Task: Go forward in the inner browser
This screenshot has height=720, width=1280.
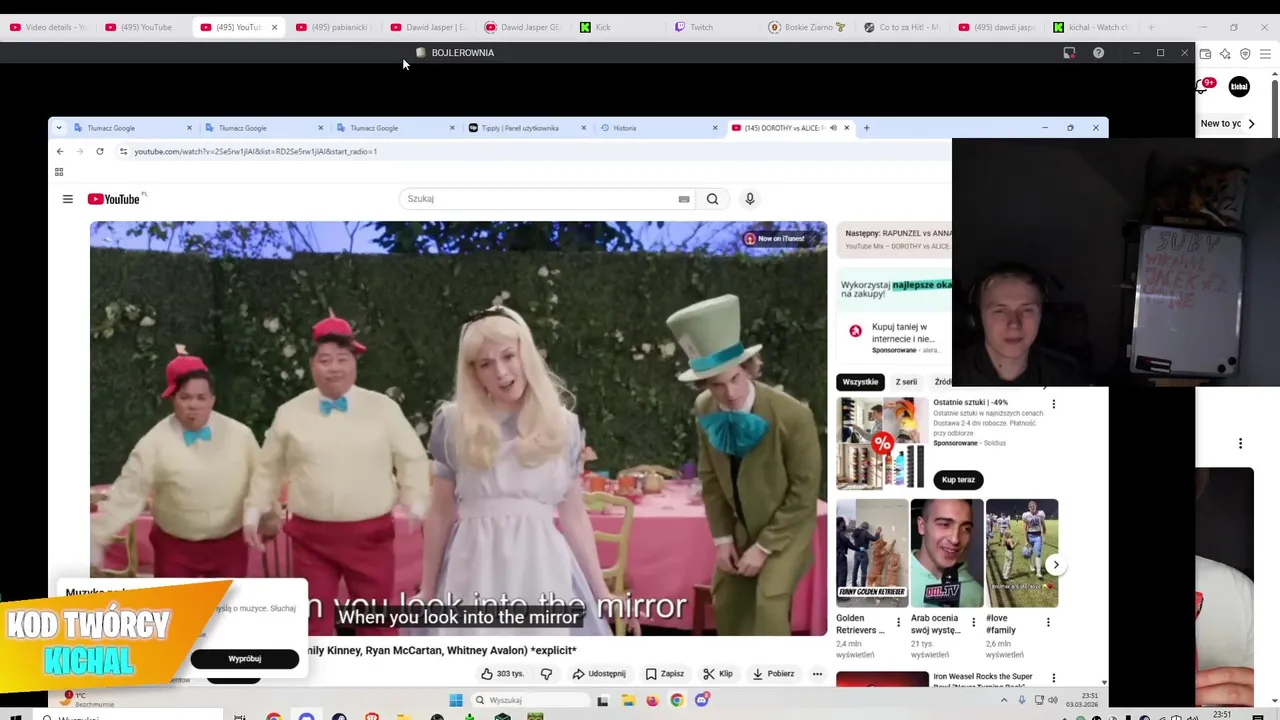Action: tap(80, 151)
